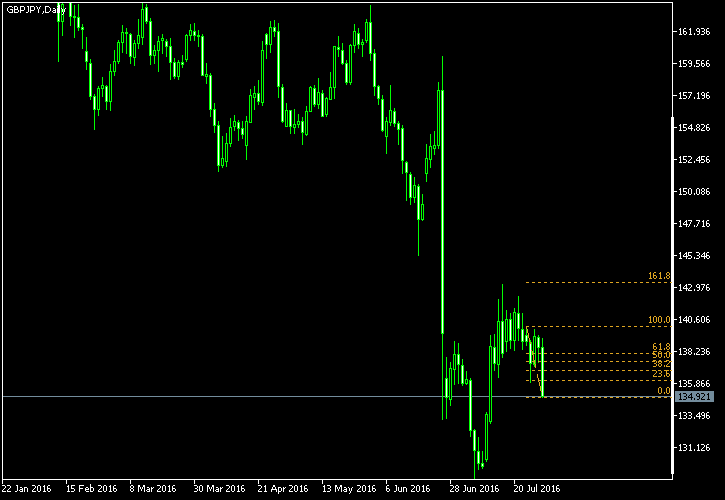
Task: Click the 152.456 price axis value
Action: [x=694, y=160]
